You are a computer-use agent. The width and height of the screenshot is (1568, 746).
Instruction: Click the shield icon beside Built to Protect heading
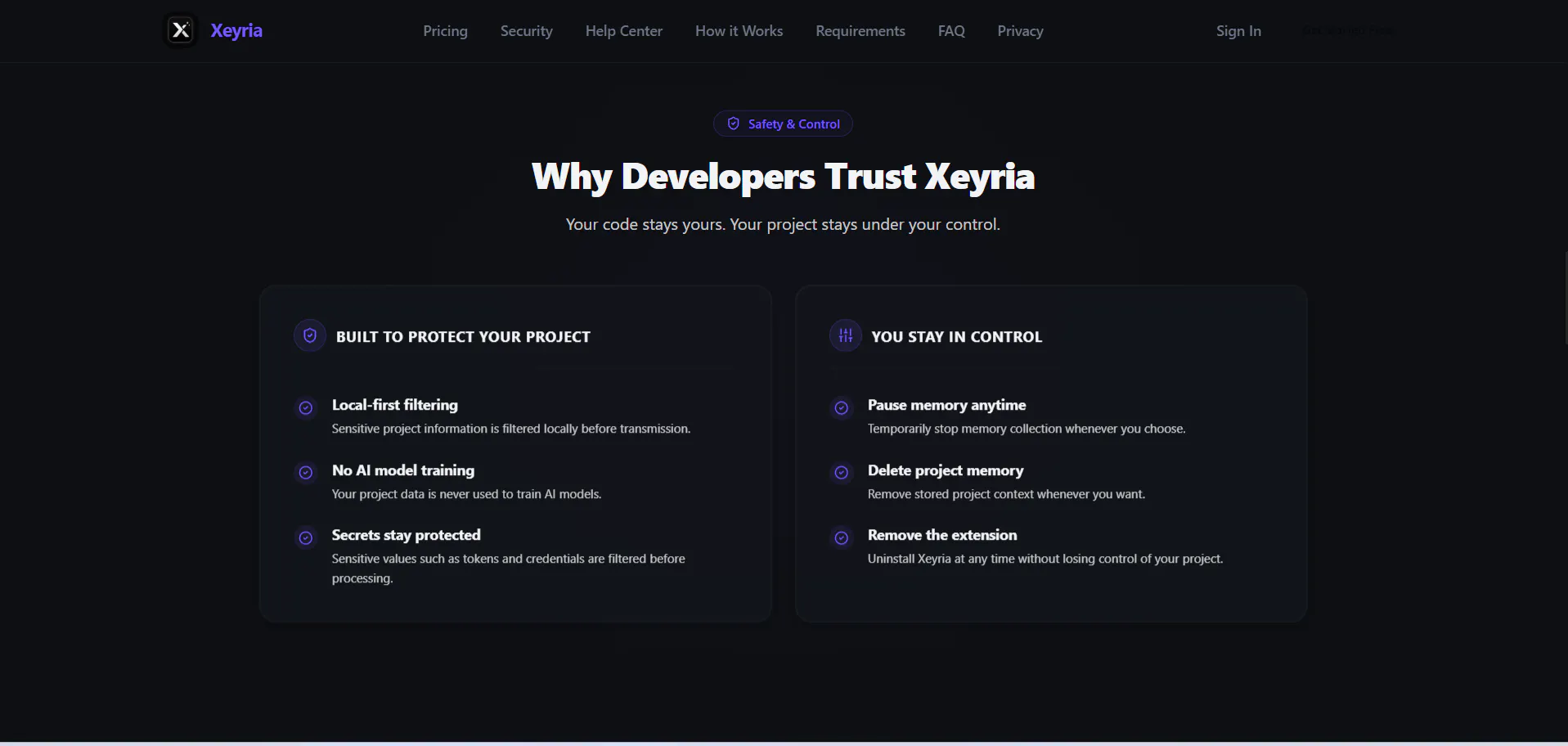[310, 335]
